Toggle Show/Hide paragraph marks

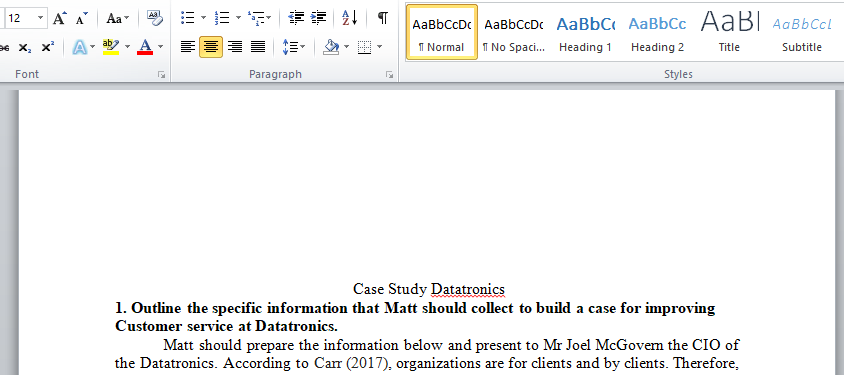[382, 18]
